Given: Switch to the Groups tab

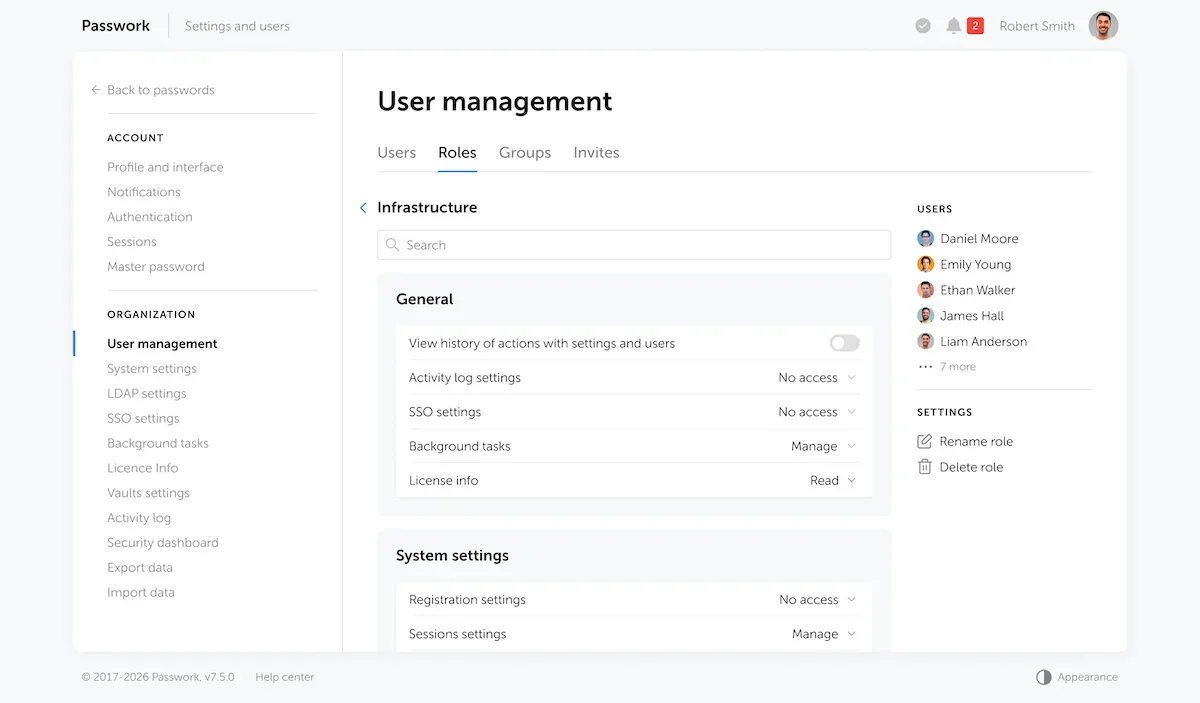Looking at the screenshot, I should 525,153.
